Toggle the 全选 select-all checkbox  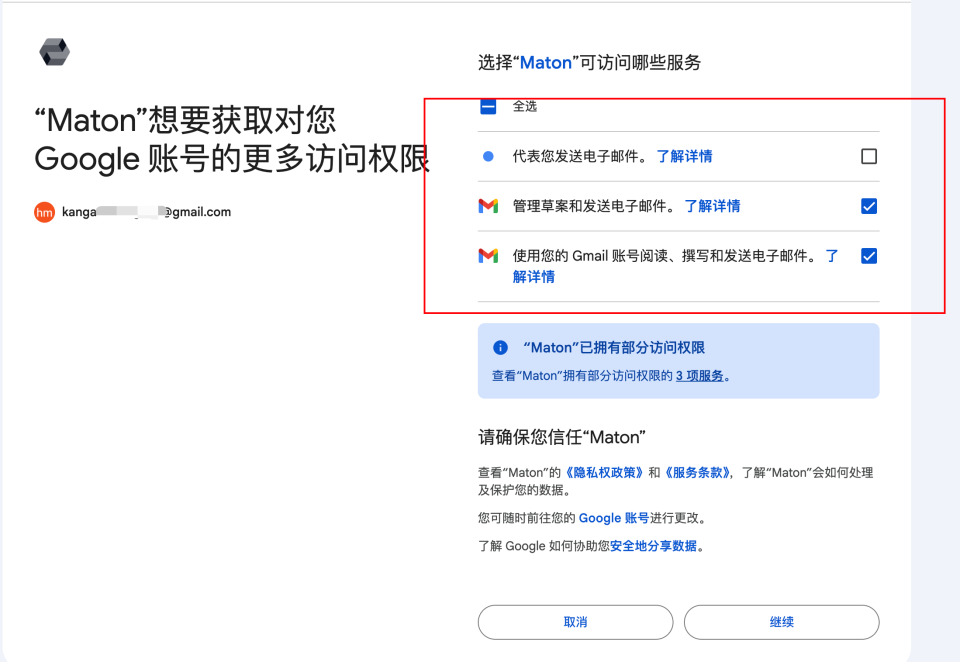(x=487, y=104)
